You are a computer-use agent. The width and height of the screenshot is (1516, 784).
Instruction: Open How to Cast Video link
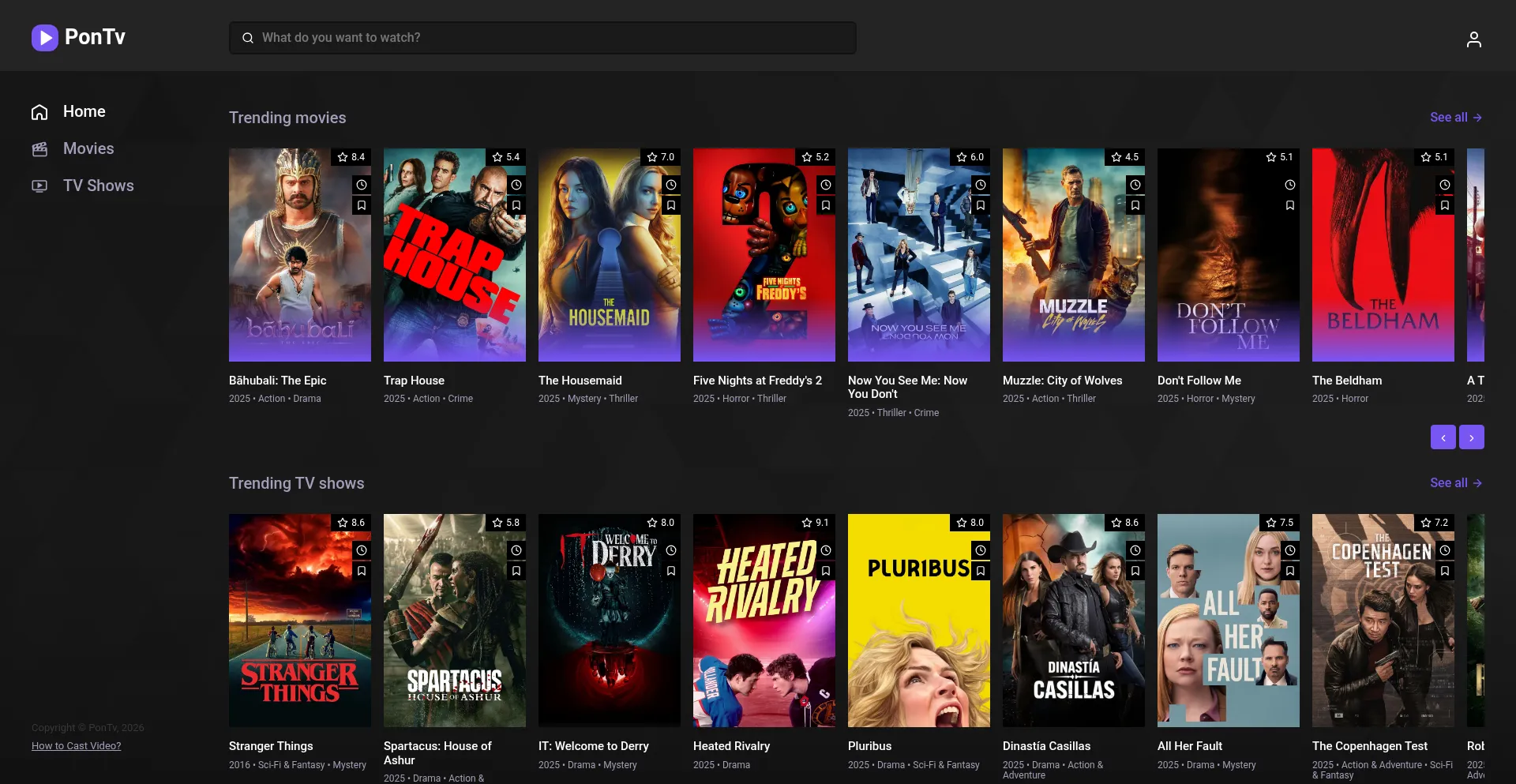tap(77, 746)
